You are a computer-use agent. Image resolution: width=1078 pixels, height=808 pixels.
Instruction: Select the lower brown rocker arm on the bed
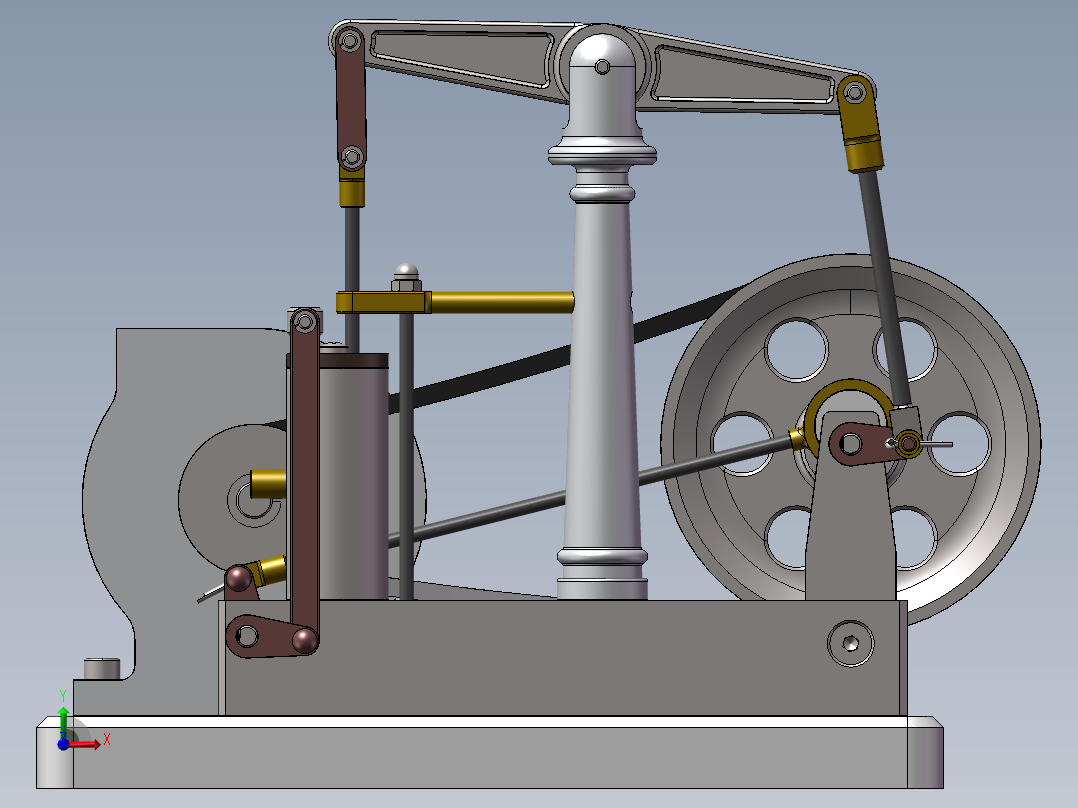pos(272,636)
